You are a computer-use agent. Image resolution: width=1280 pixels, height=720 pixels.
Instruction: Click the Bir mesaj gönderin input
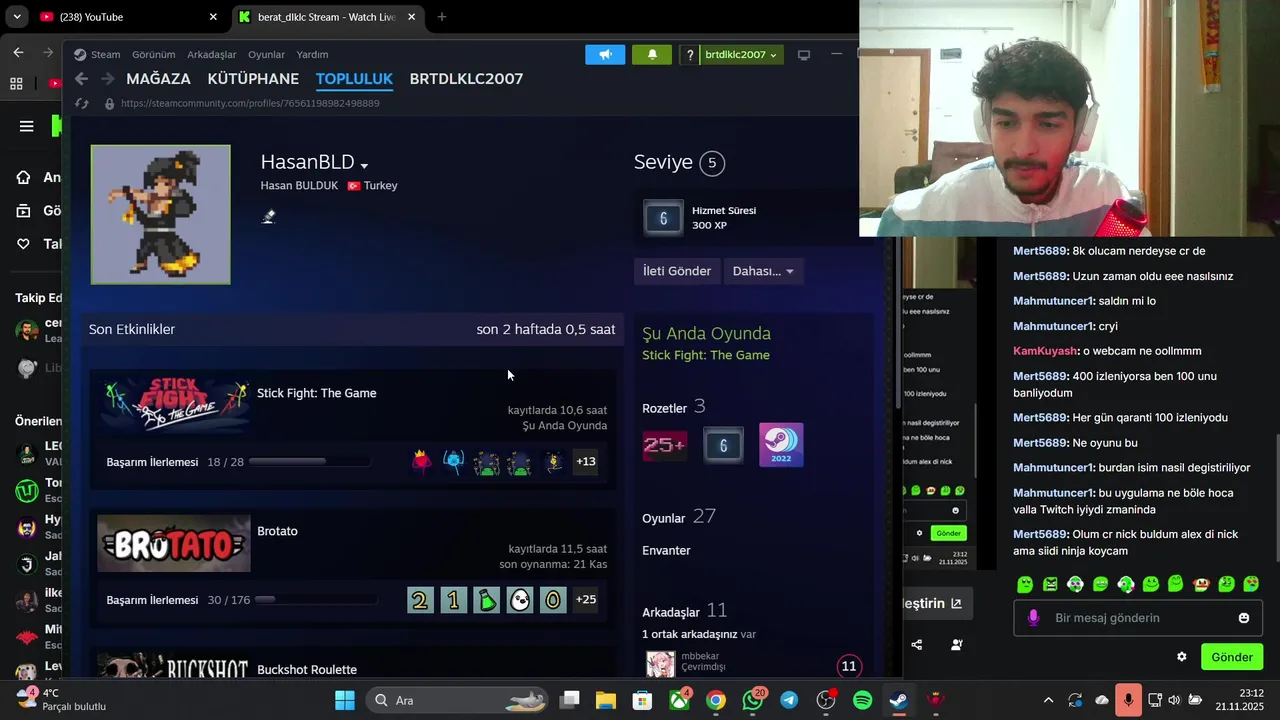(1138, 618)
